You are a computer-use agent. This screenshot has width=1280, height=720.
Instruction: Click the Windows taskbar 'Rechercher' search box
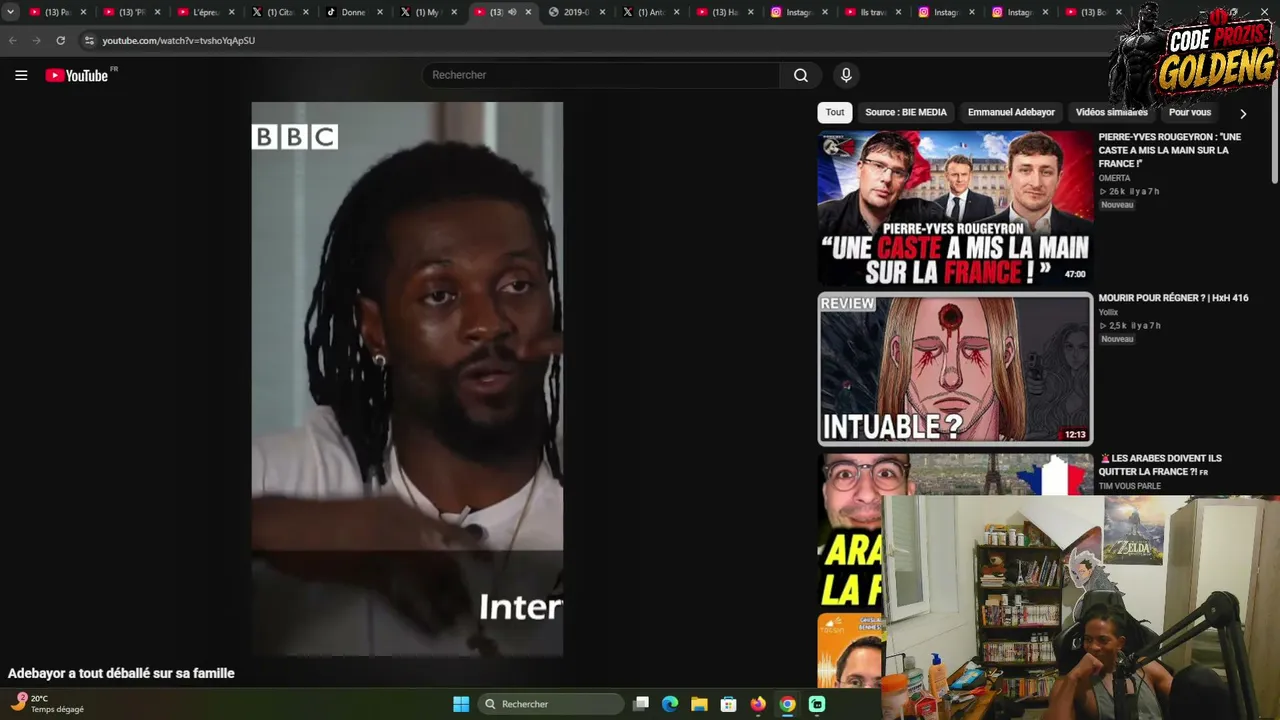(551, 704)
